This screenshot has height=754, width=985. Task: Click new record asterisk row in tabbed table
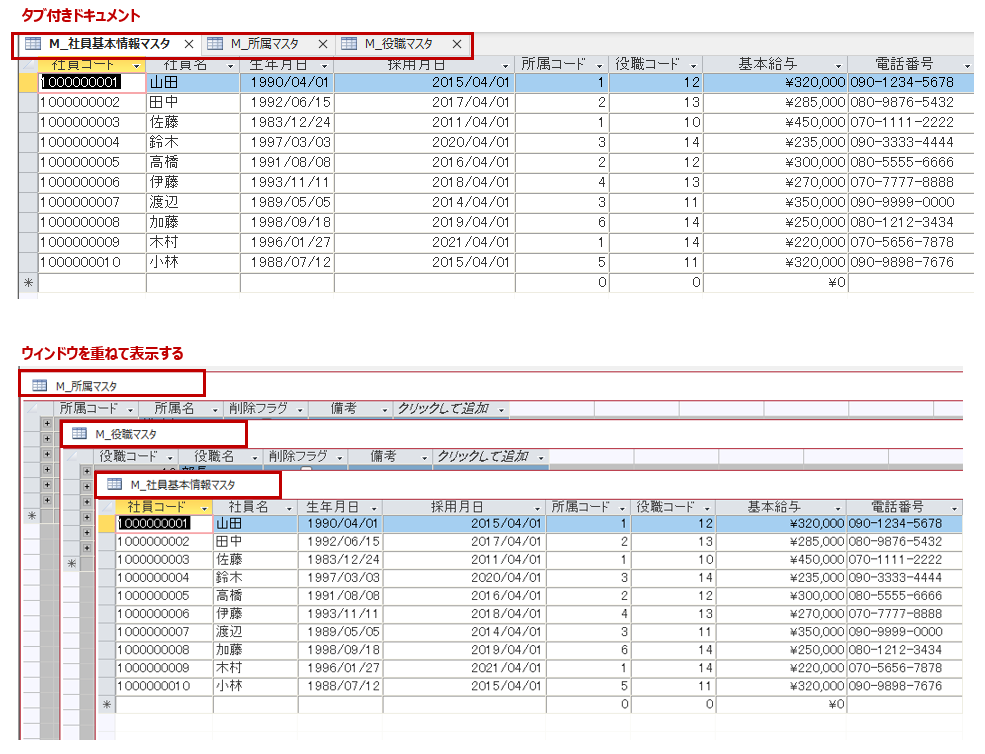pos(28,283)
